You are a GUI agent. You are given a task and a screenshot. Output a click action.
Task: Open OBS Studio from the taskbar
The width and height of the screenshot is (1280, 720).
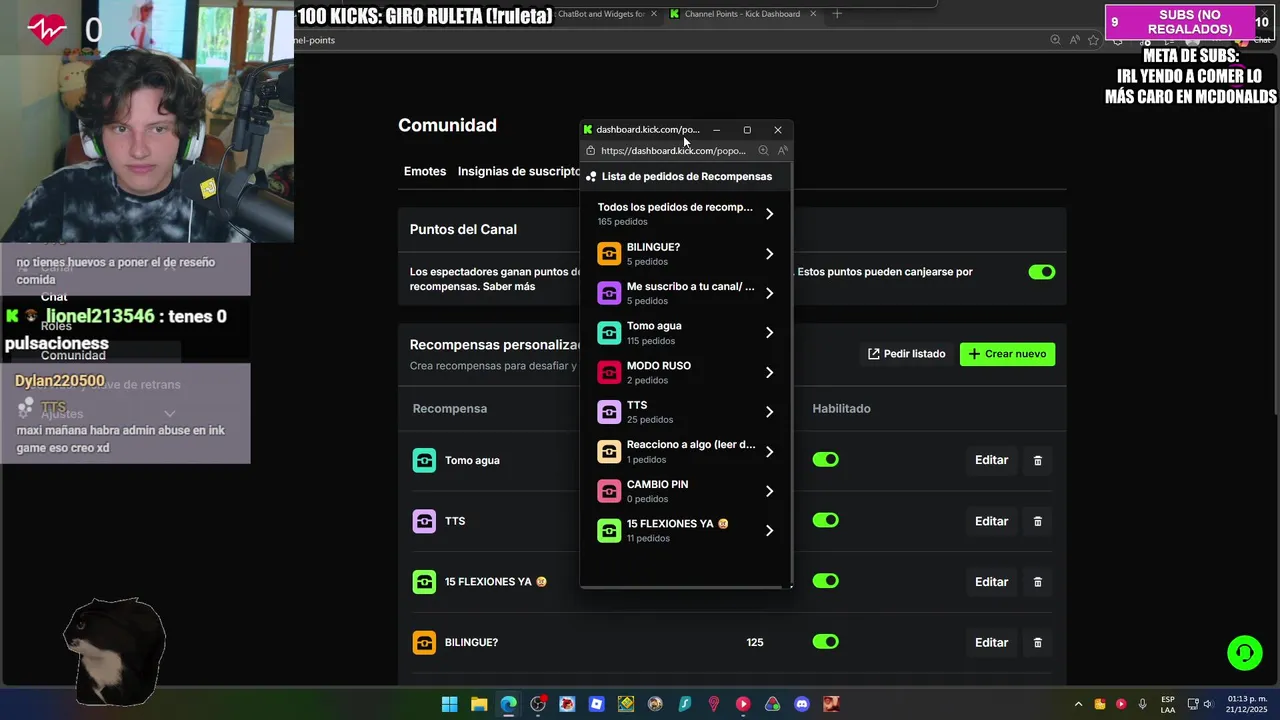538,704
